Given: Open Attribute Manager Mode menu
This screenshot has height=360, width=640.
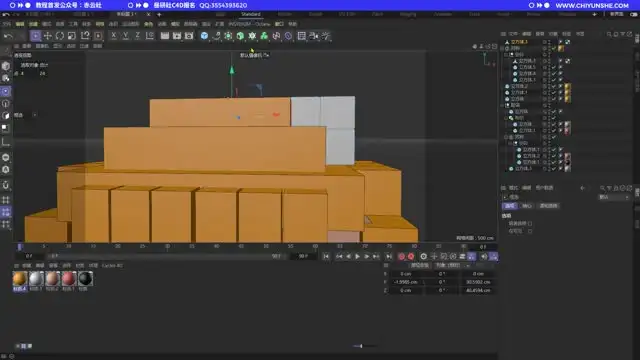Looking at the screenshot, I should coord(513,188).
